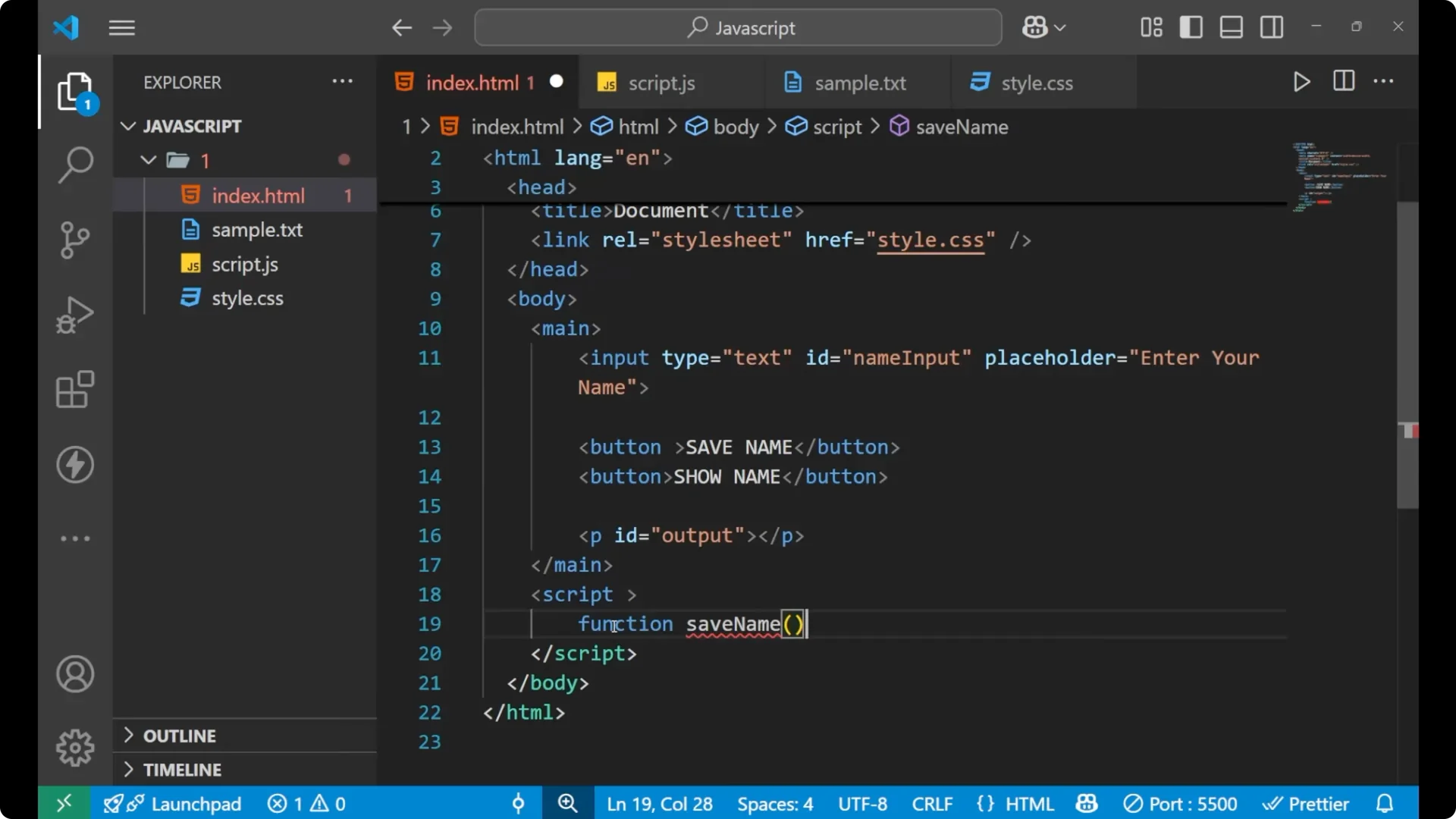Open the Extensions view
This screenshot has width=1456, height=819.
click(x=74, y=390)
